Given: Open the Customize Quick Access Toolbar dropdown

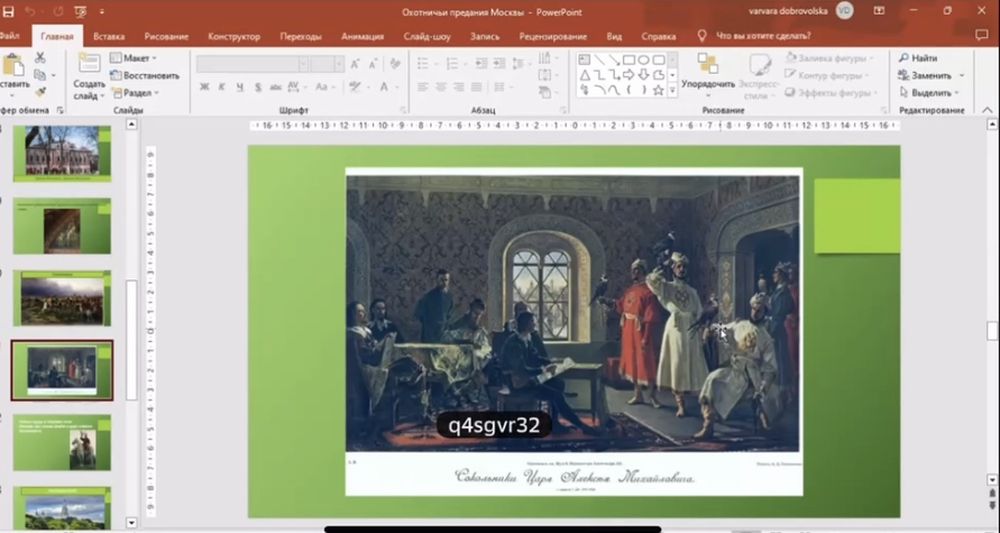Looking at the screenshot, I should 102,12.
